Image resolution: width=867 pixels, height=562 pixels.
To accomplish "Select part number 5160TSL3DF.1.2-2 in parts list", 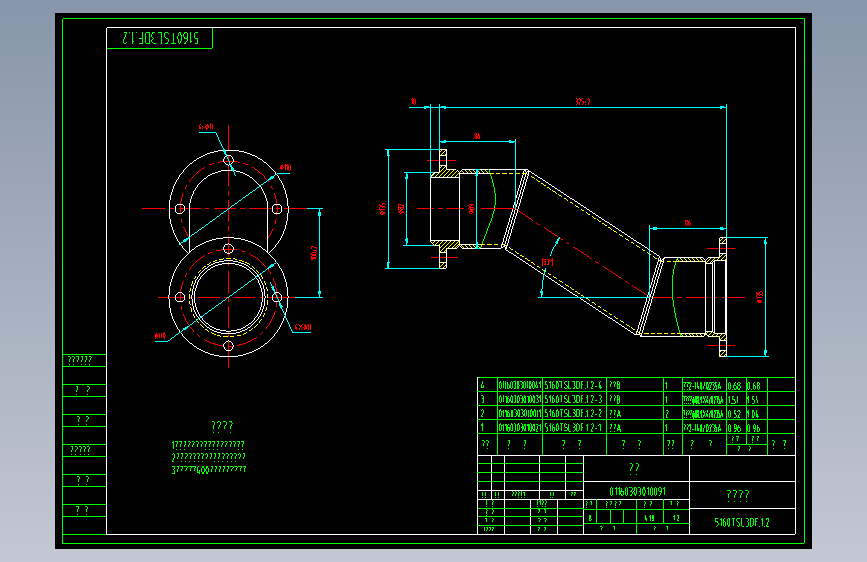I will 573,414.
